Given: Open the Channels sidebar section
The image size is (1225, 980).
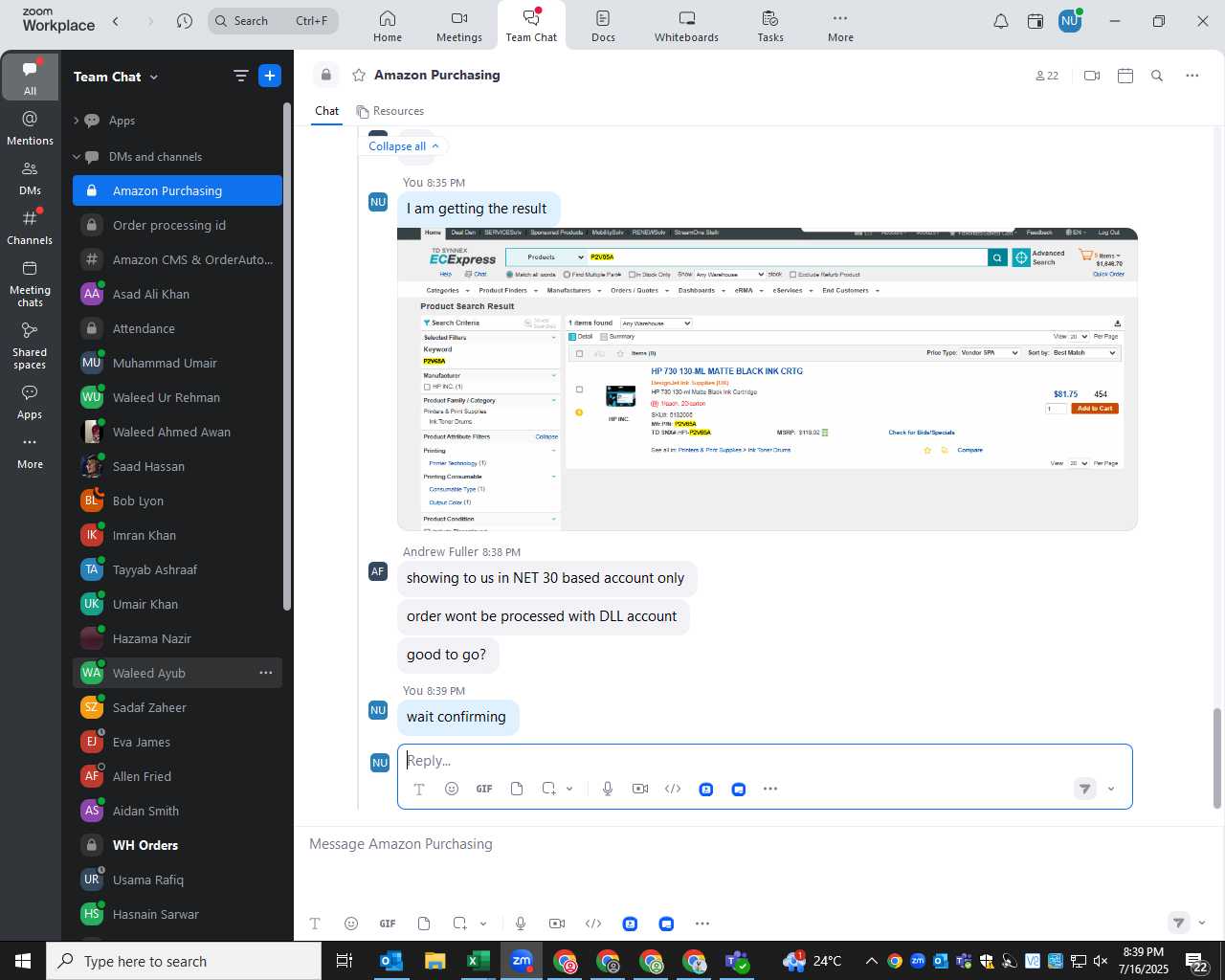Looking at the screenshot, I should click(30, 228).
